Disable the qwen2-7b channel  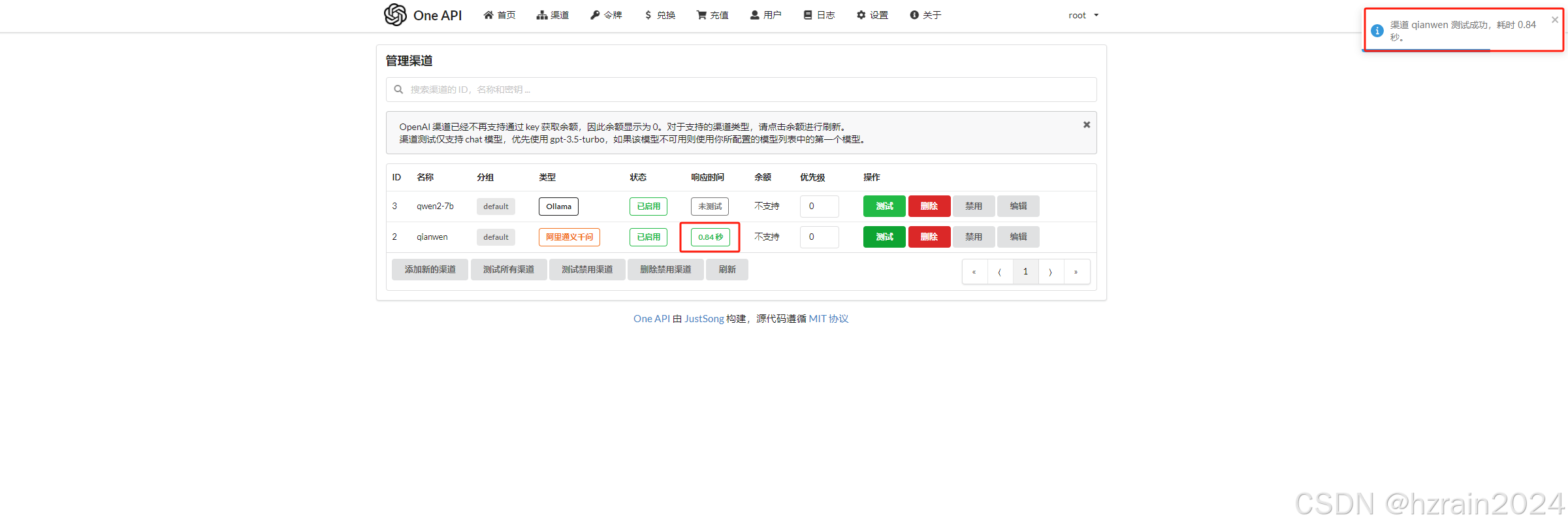tap(974, 206)
